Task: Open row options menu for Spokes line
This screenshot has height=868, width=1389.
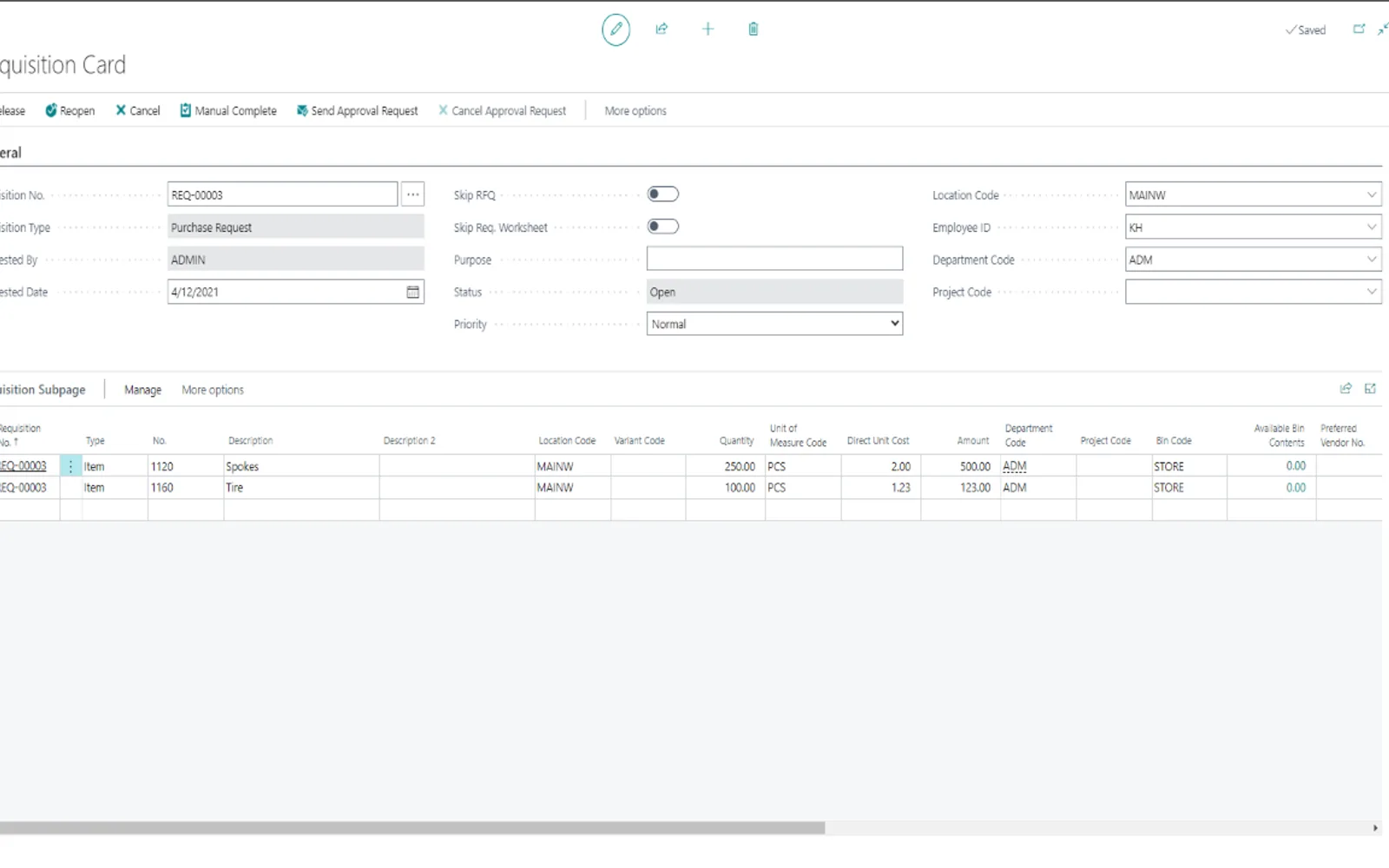Action: coord(71,466)
